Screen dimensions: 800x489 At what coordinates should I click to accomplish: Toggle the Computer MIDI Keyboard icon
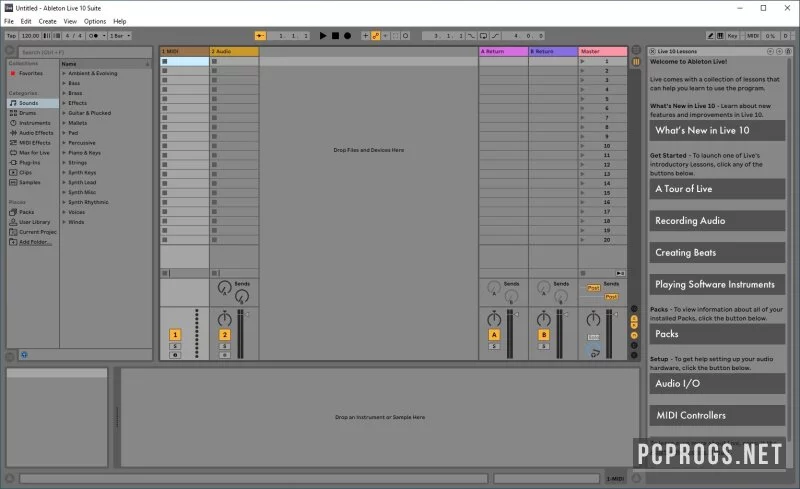720,36
